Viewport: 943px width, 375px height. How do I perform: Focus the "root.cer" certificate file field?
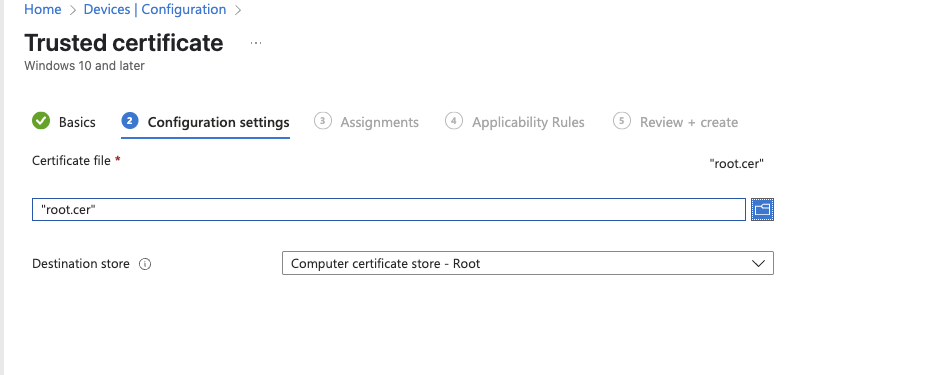tap(389, 210)
